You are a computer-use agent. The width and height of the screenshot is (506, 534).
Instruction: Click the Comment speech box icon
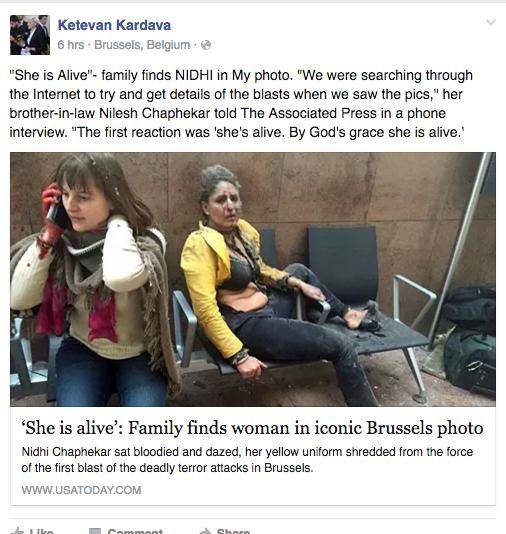coord(95,531)
